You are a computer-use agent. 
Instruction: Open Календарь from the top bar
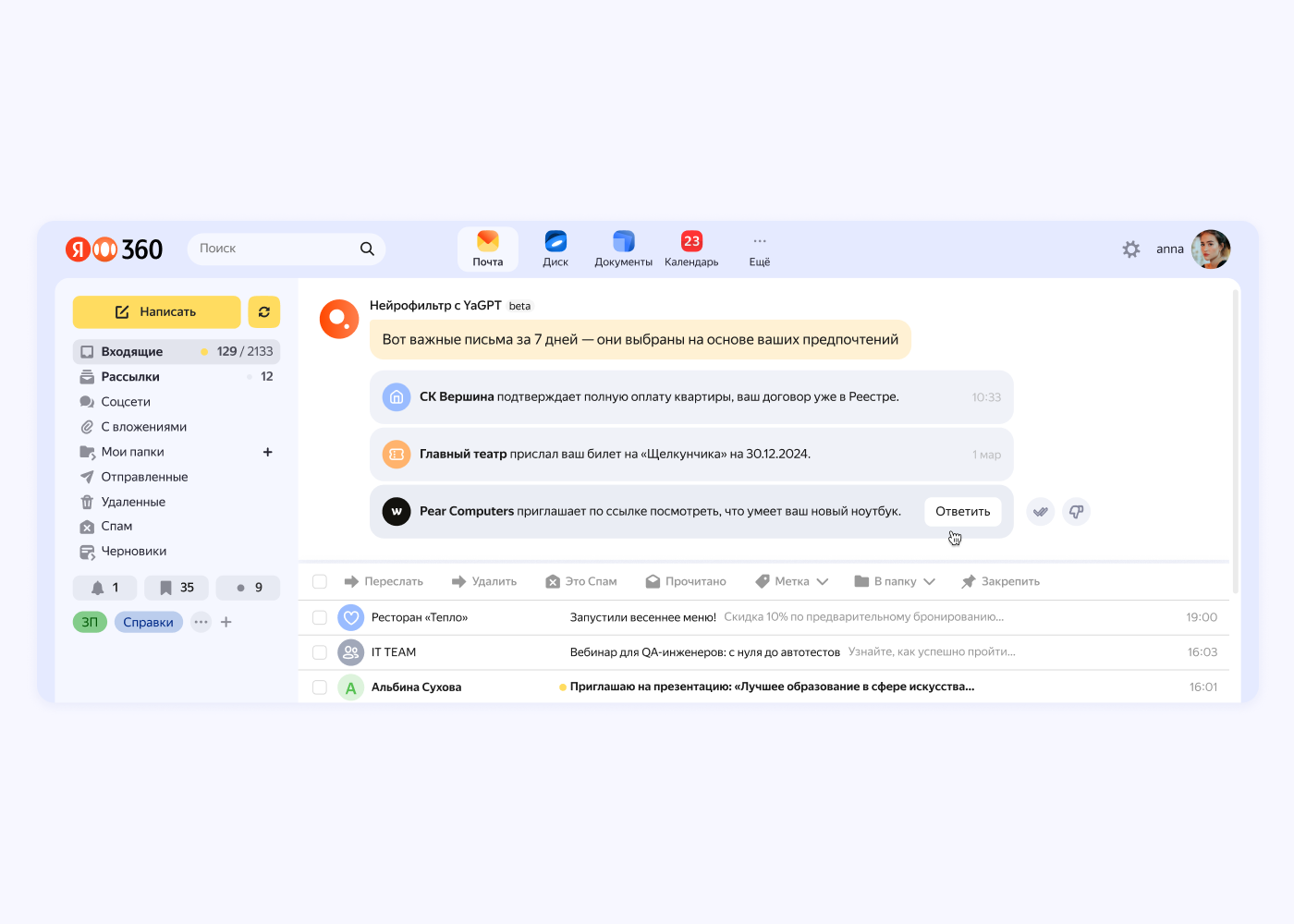coord(691,249)
